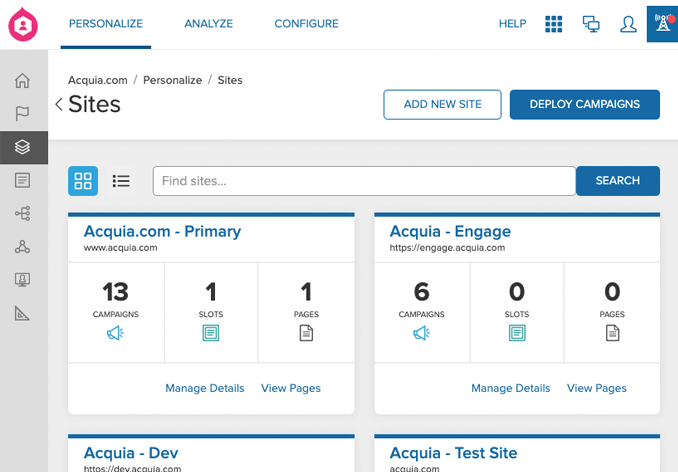Open the Configure tab

point(306,24)
